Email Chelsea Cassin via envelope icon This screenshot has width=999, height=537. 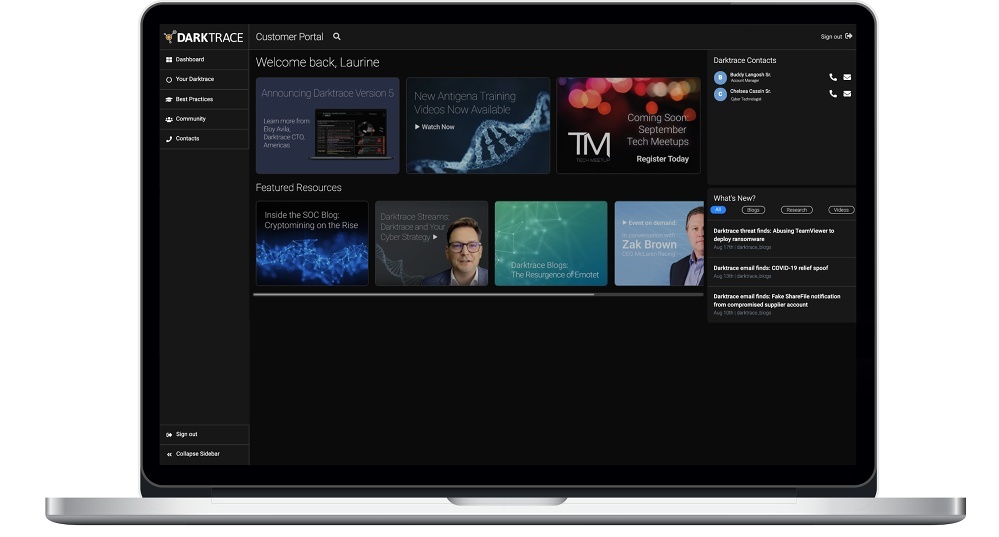[x=847, y=94]
